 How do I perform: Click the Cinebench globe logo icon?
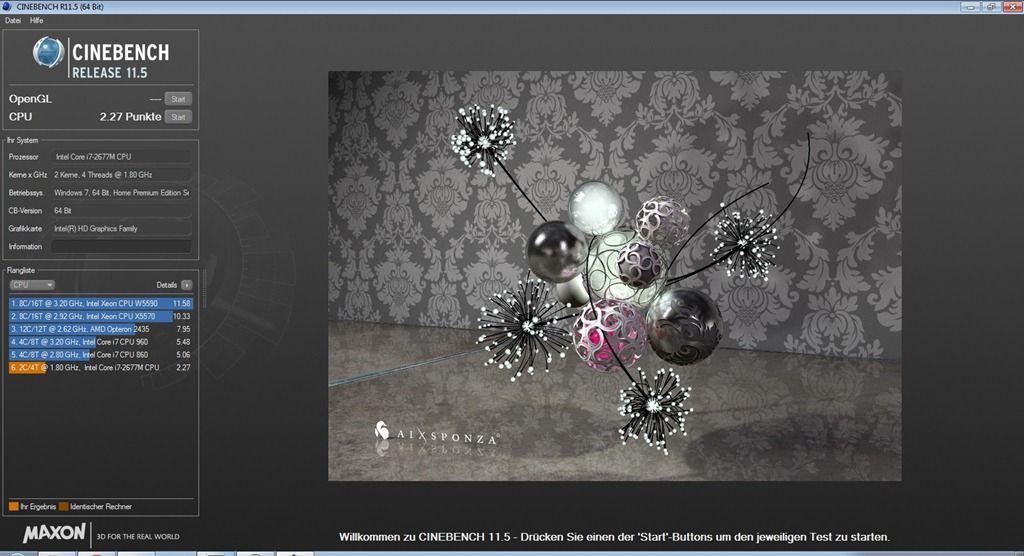48,52
